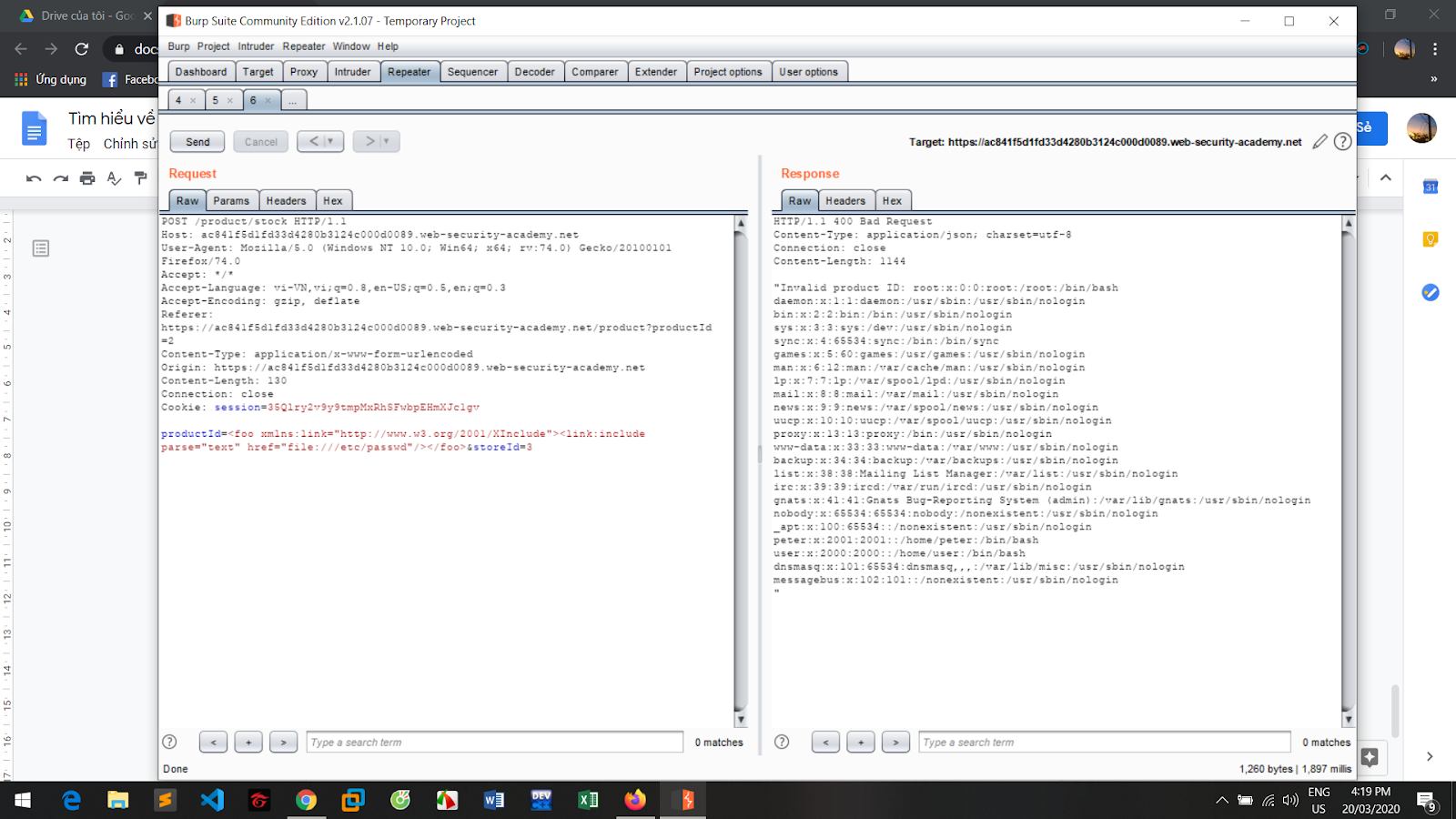Image resolution: width=1456 pixels, height=819 pixels.
Task: Go to previous match in Response search
Action: (825, 742)
